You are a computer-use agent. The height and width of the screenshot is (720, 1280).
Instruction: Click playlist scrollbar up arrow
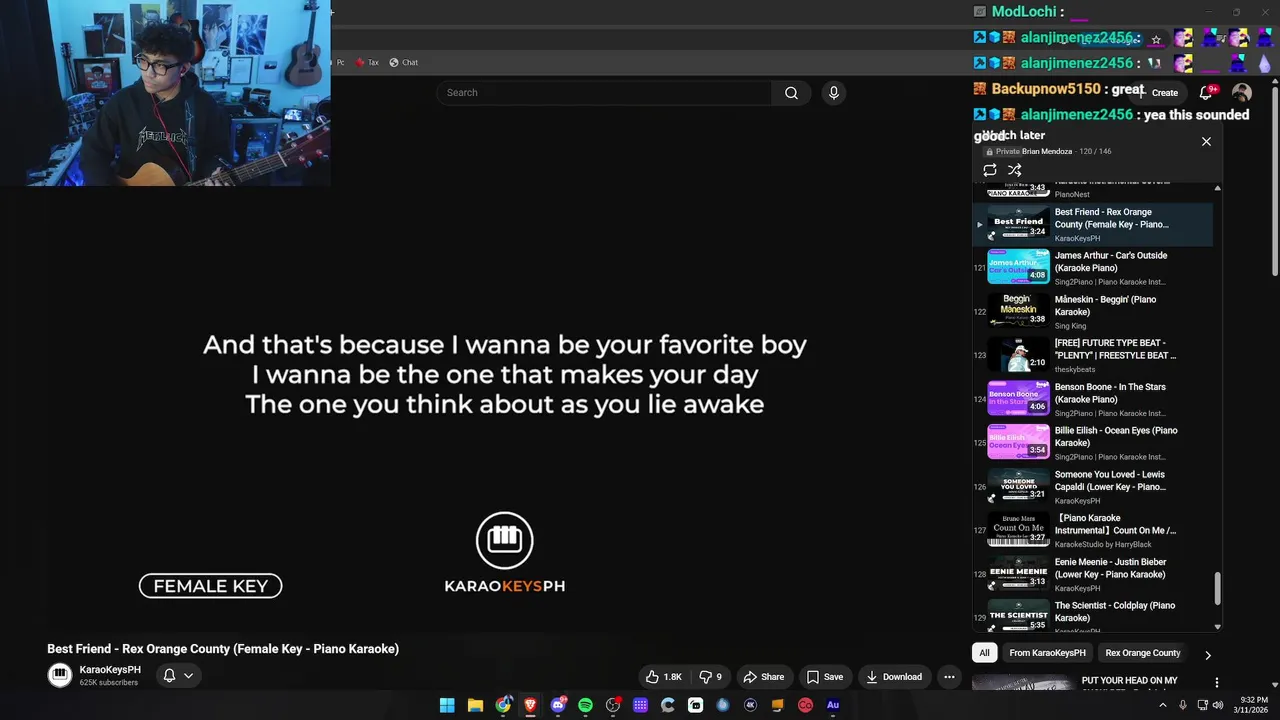(x=1217, y=188)
